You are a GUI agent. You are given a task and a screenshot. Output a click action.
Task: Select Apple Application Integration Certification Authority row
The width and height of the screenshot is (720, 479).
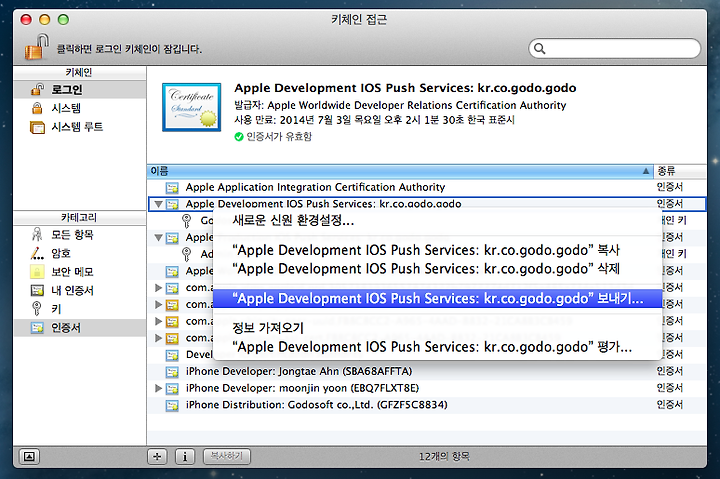click(x=427, y=187)
